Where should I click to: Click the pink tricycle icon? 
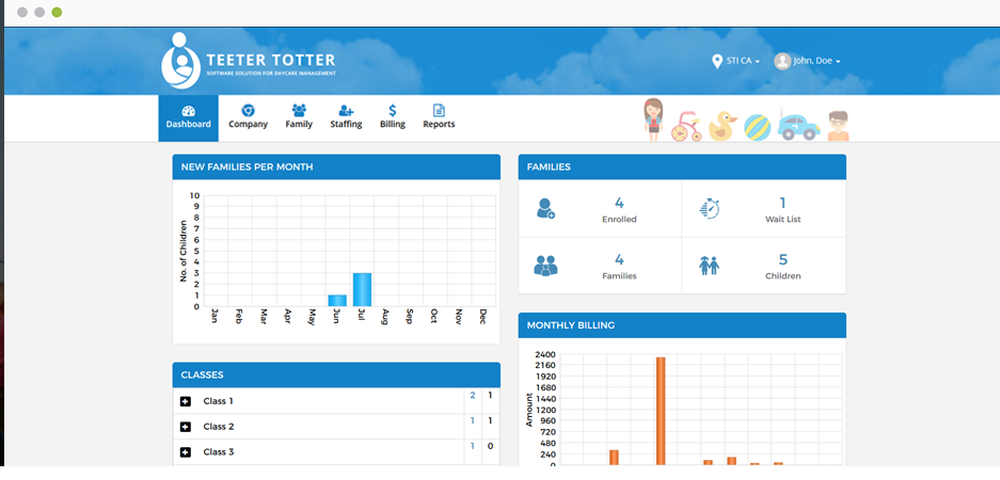point(686,126)
